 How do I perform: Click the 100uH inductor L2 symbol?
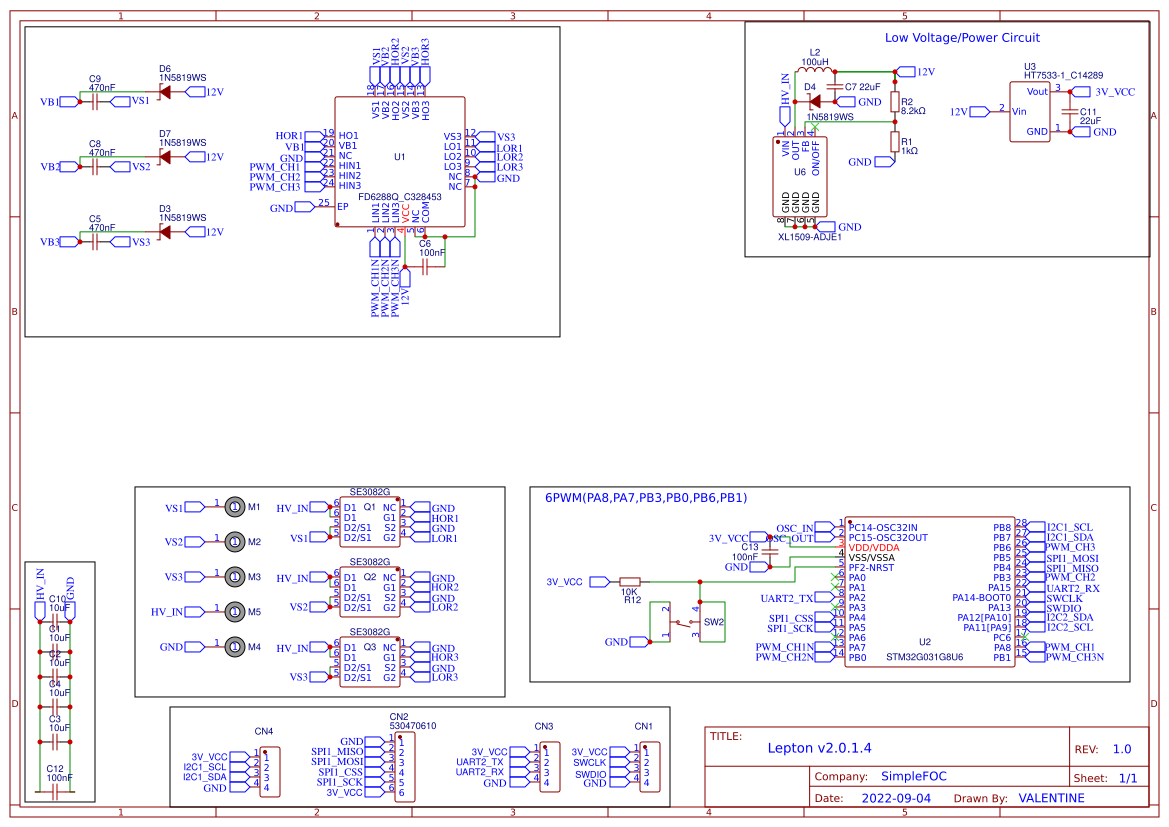click(x=814, y=70)
